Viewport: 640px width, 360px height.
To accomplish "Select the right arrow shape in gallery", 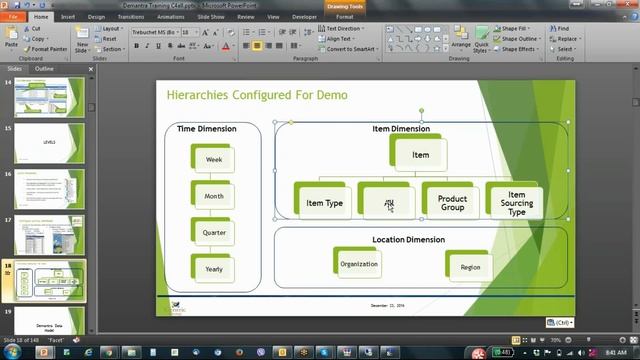I will point(418,39).
